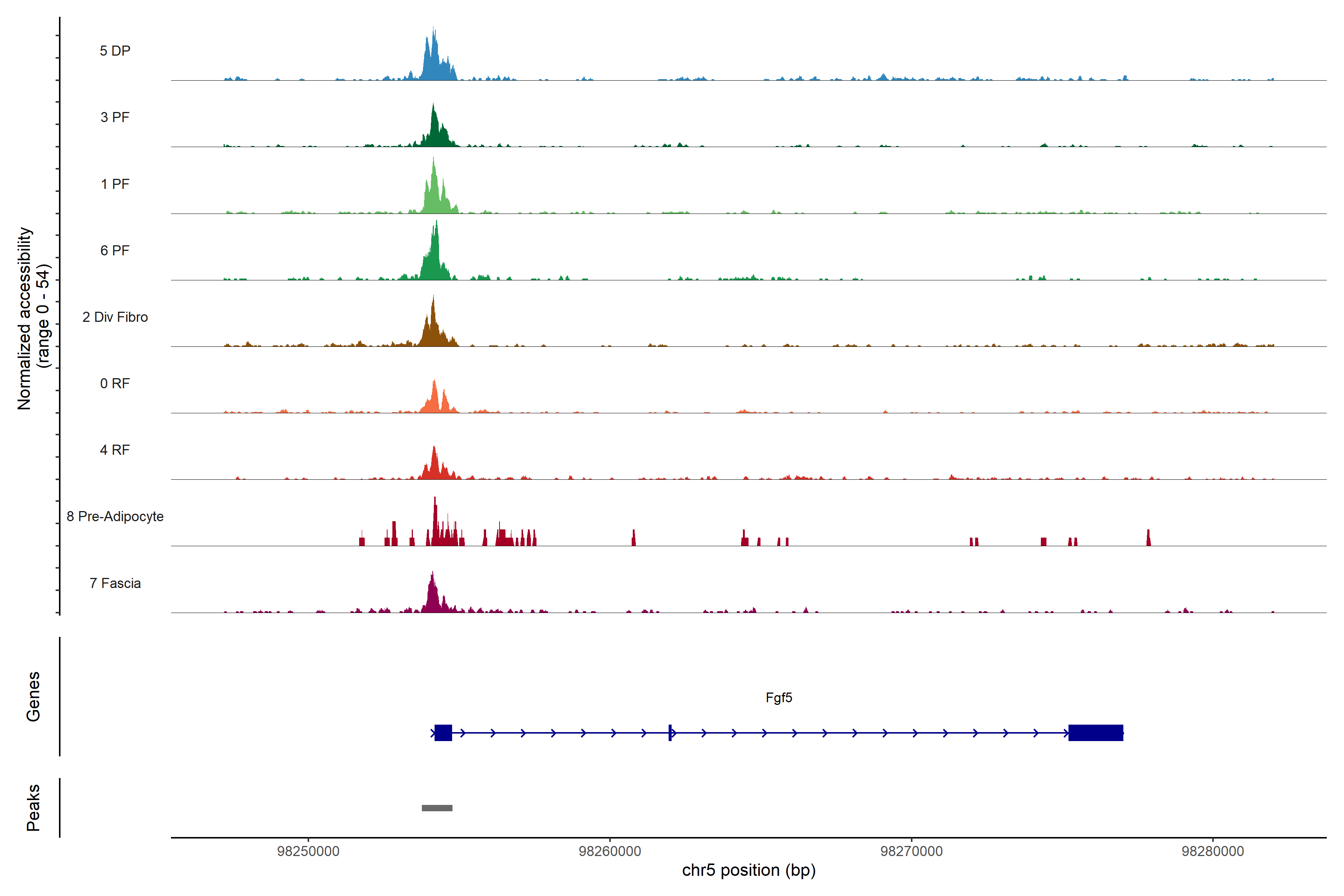Click the gray peak bar in Peaks track

click(x=436, y=808)
